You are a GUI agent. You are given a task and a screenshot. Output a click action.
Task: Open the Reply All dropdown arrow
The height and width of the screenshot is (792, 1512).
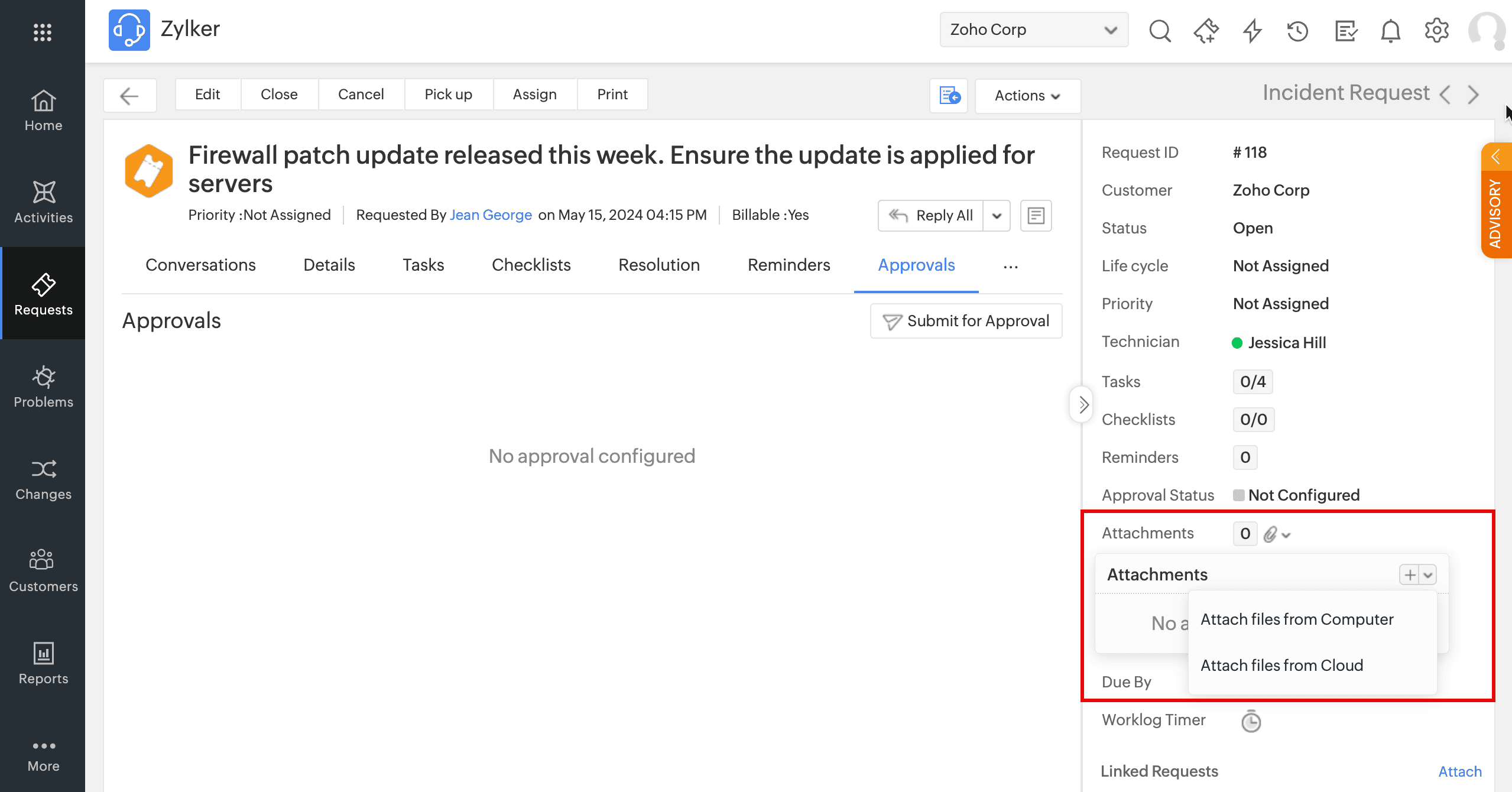997,216
